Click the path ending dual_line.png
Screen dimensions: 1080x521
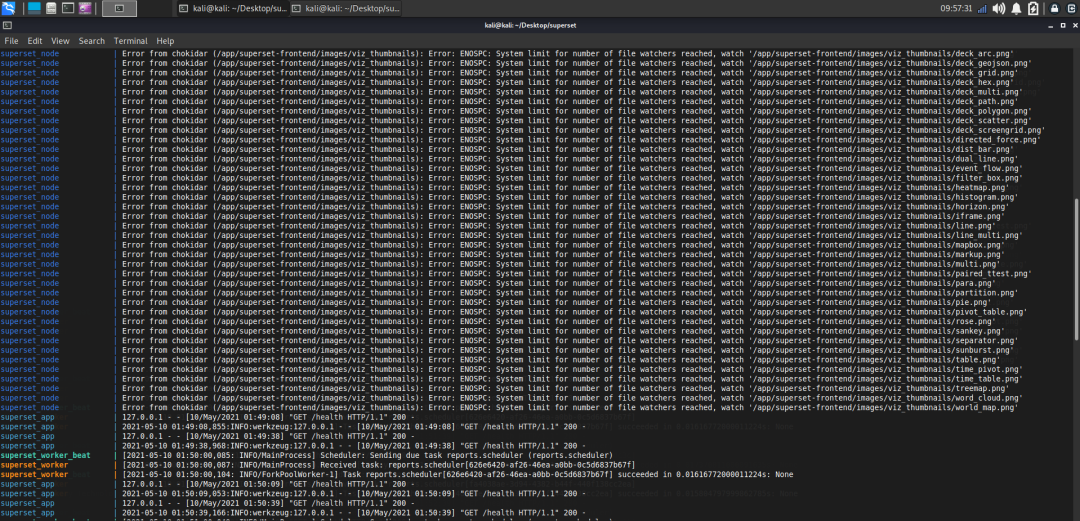(x=885, y=159)
